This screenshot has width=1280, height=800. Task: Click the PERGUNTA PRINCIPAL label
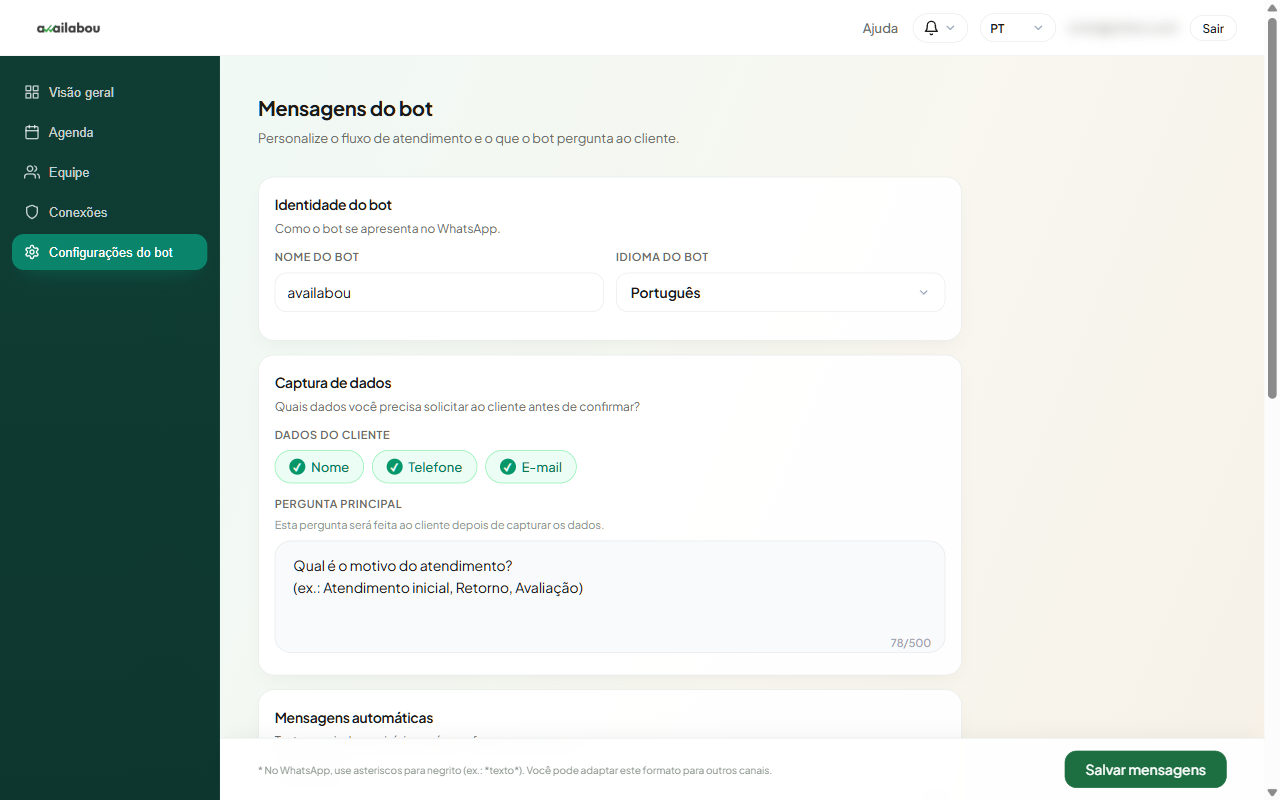338,504
